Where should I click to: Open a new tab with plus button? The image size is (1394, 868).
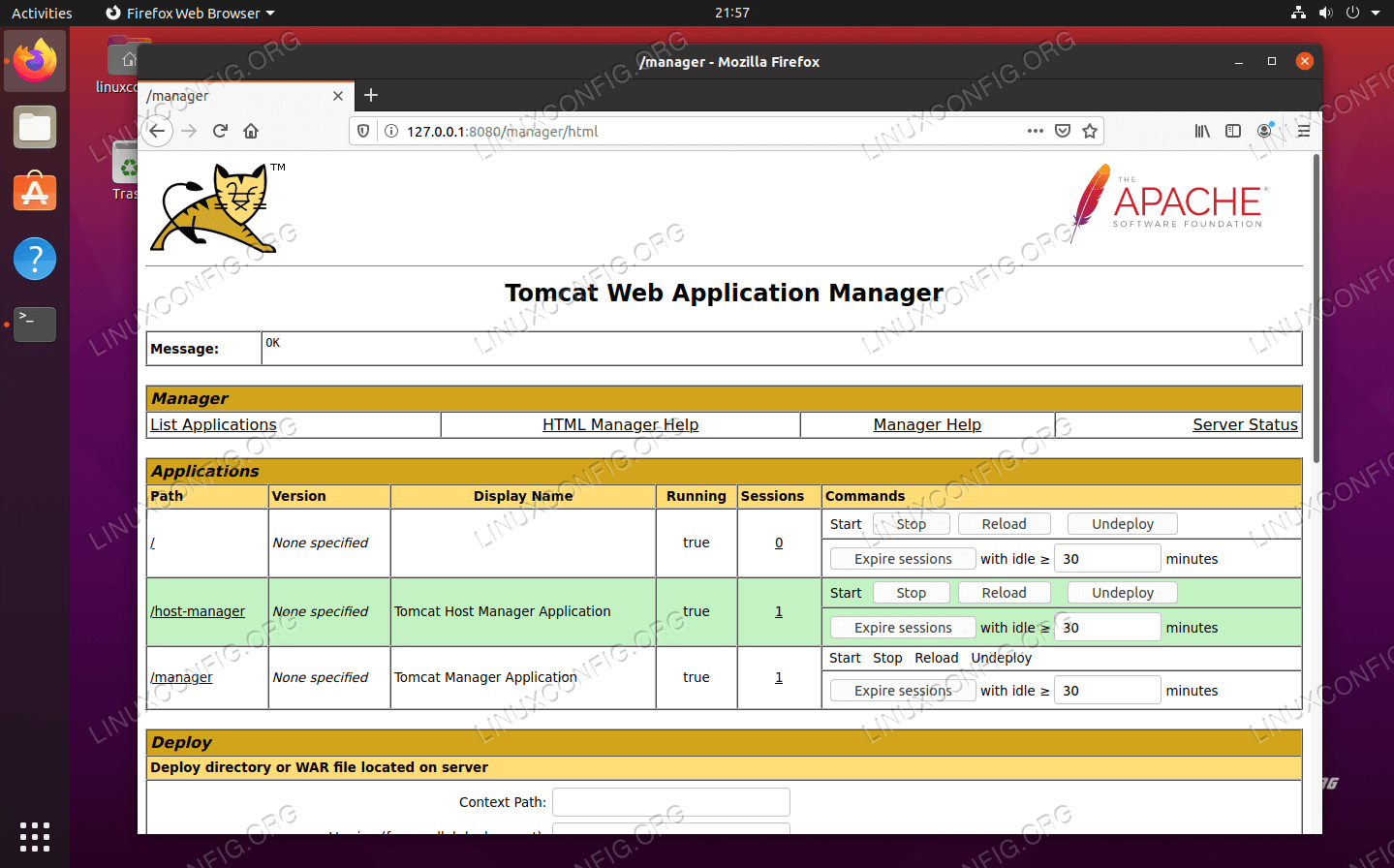[371, 95]
